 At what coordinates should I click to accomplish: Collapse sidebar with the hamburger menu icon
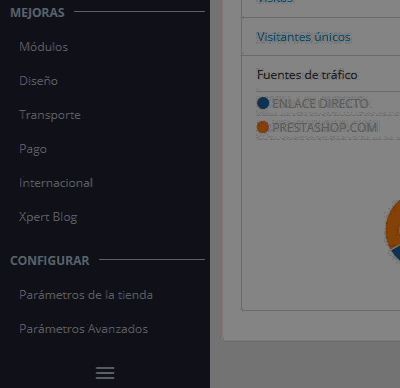105,373
